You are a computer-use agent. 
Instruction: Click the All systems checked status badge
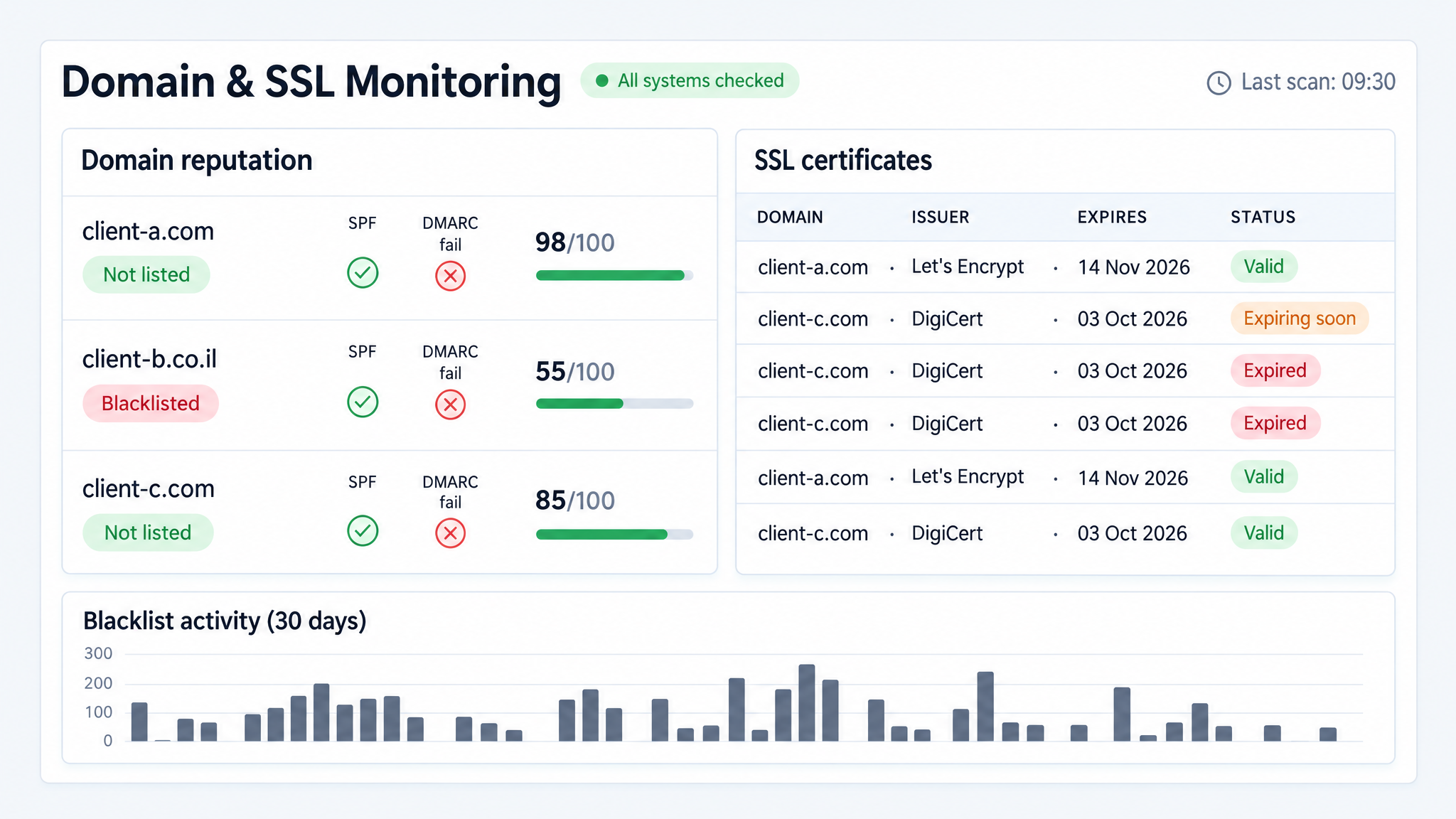[x=690, y=80]
